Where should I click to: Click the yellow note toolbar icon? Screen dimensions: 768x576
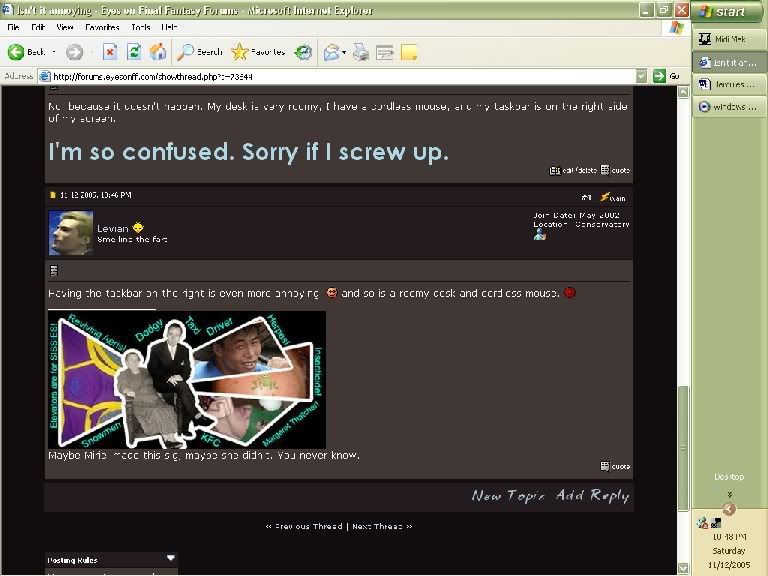pyautogui.click(x=409, y=52)
